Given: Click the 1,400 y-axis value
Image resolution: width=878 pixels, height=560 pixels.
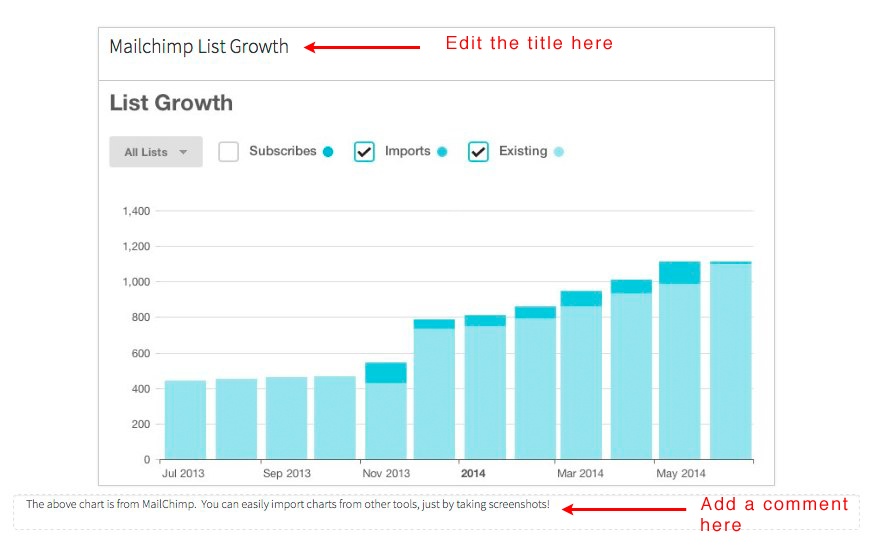Looking at the screenshot, I should 136,211.
